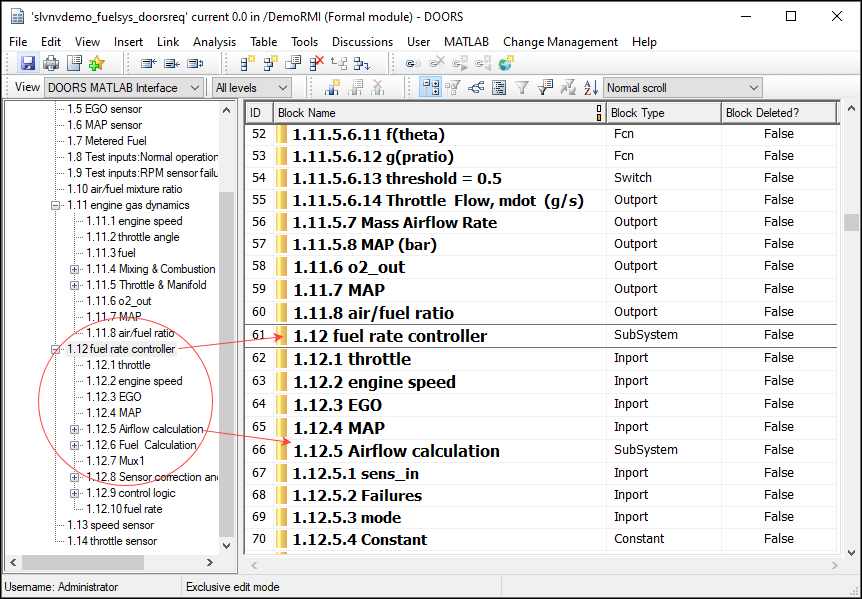Click the Print icon
862x599 pixels.
51,63
